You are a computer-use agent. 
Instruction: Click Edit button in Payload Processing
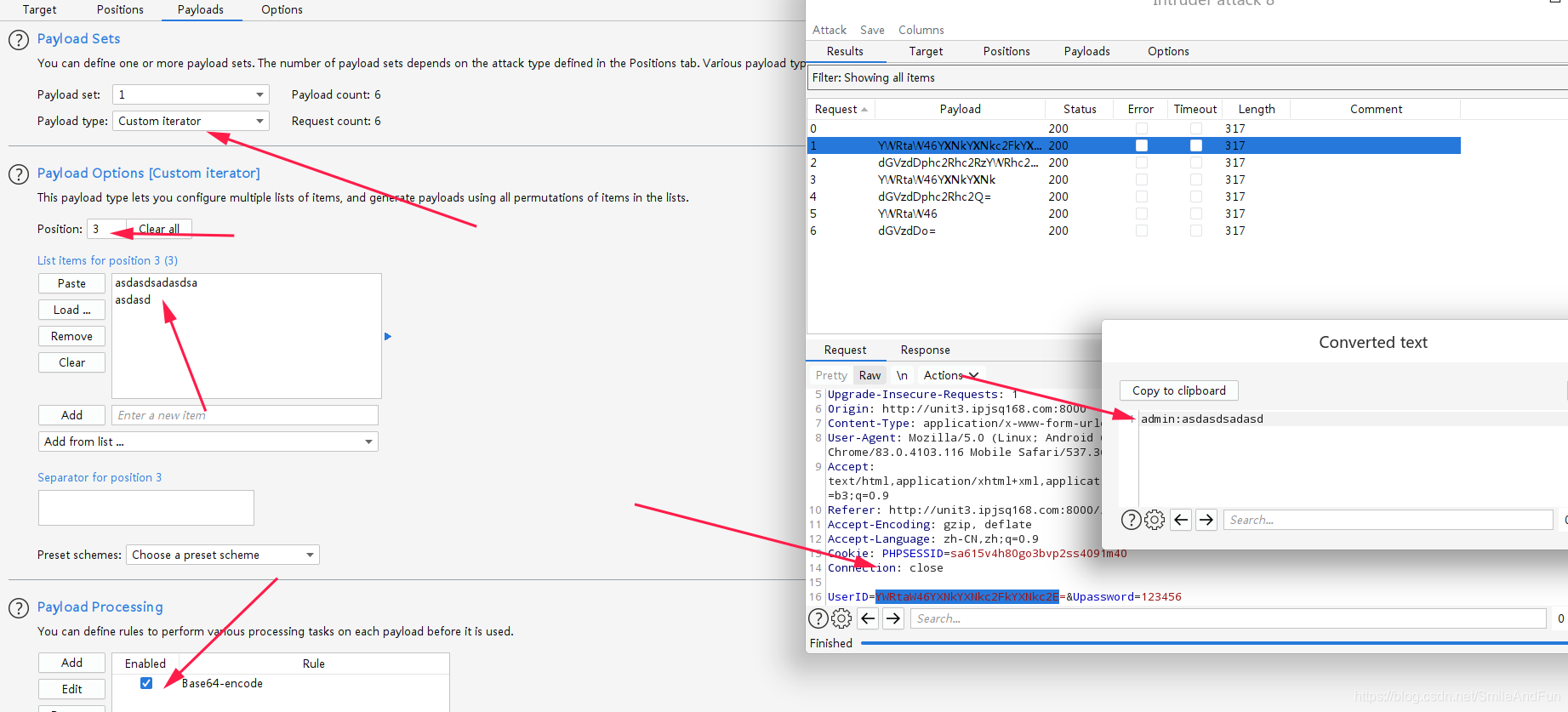click(71, 689)
